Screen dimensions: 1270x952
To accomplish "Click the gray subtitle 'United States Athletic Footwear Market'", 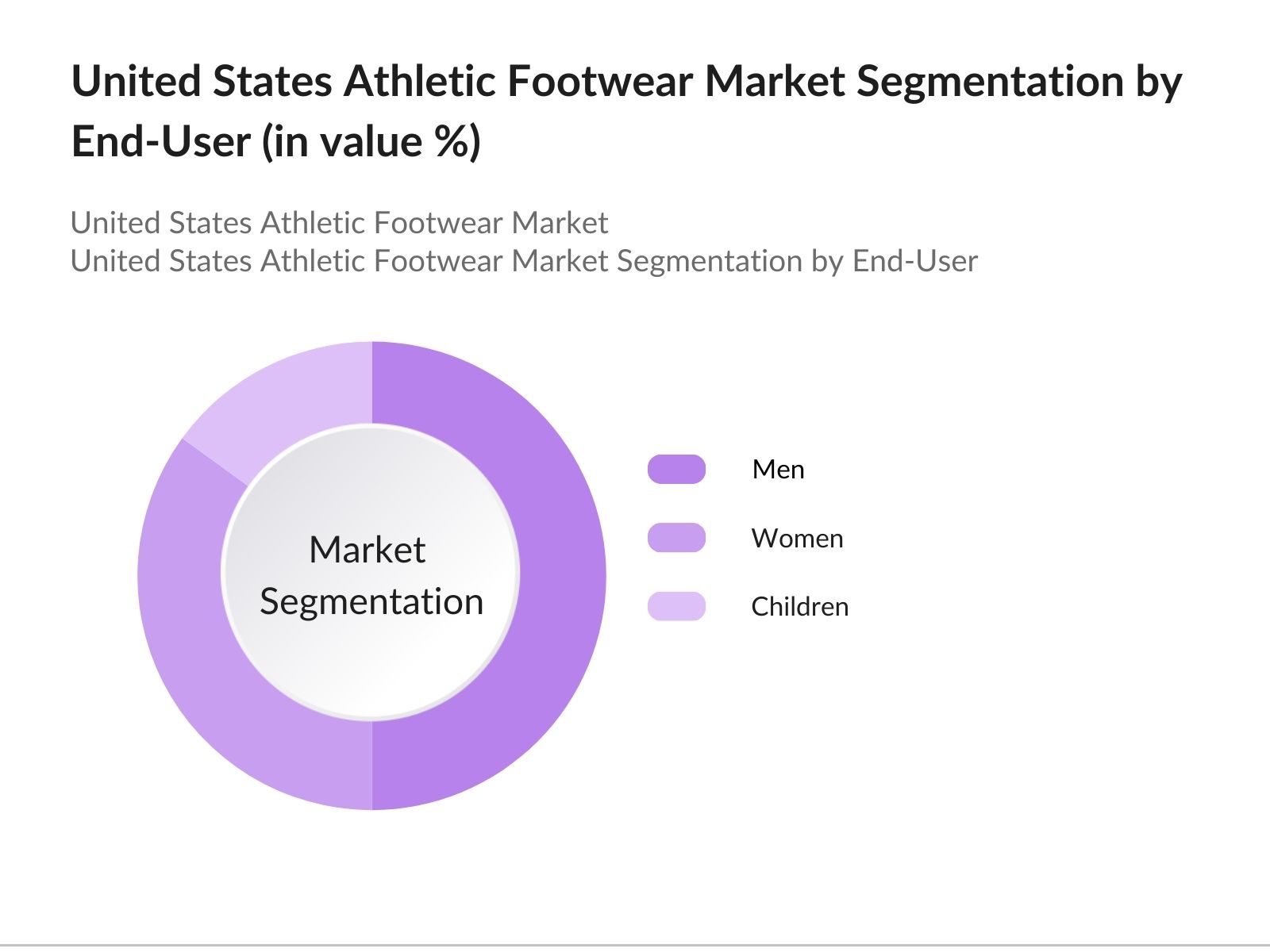I will tap(339, 223).
